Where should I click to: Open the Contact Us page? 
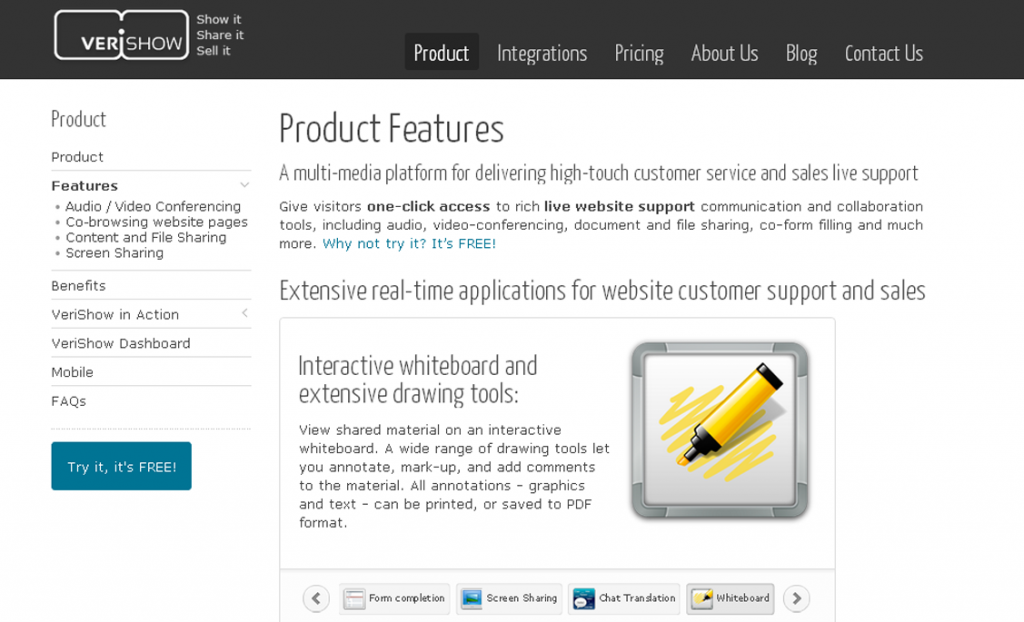point(884,53)
